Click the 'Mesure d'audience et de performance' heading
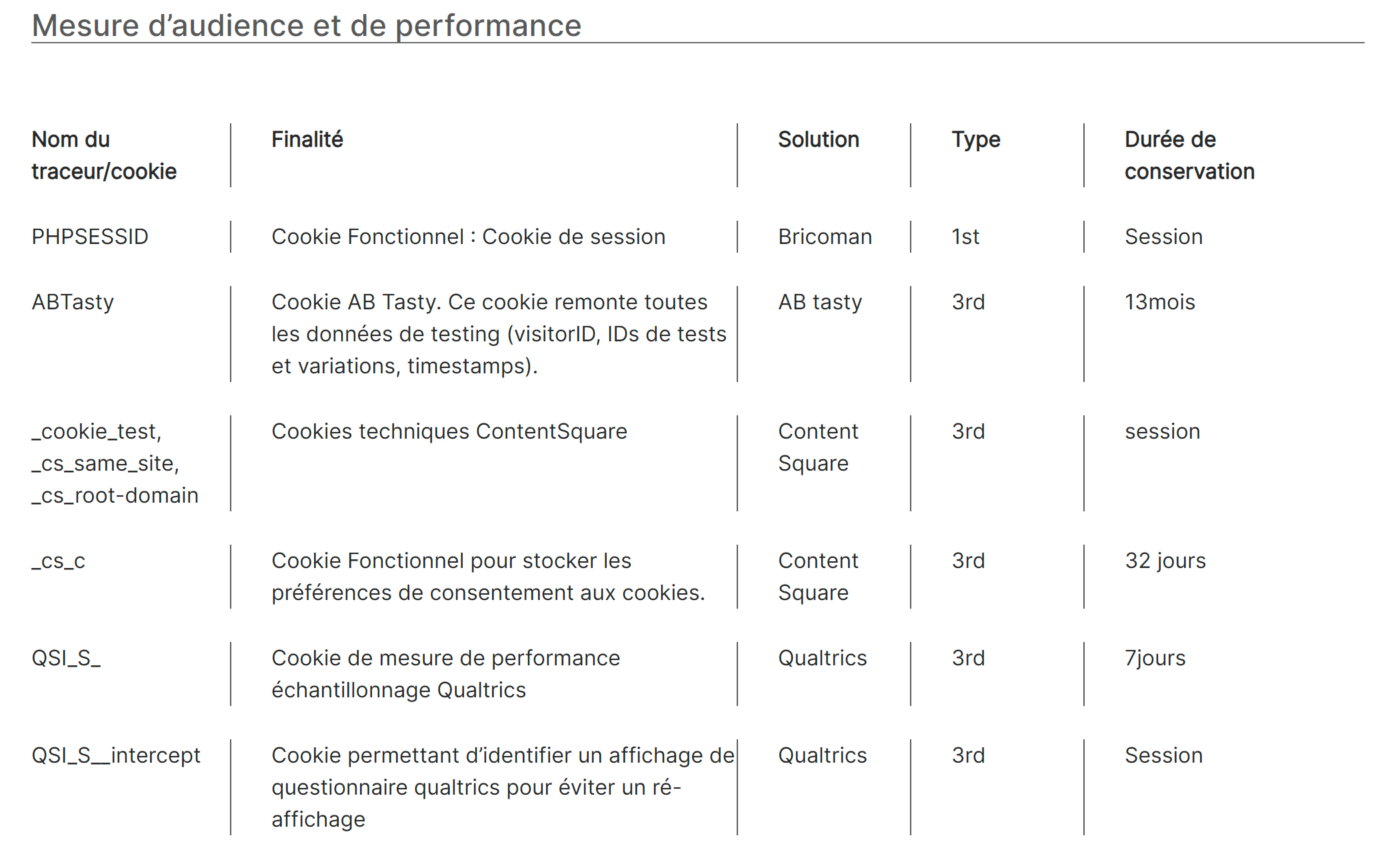 tap(307, 26)
